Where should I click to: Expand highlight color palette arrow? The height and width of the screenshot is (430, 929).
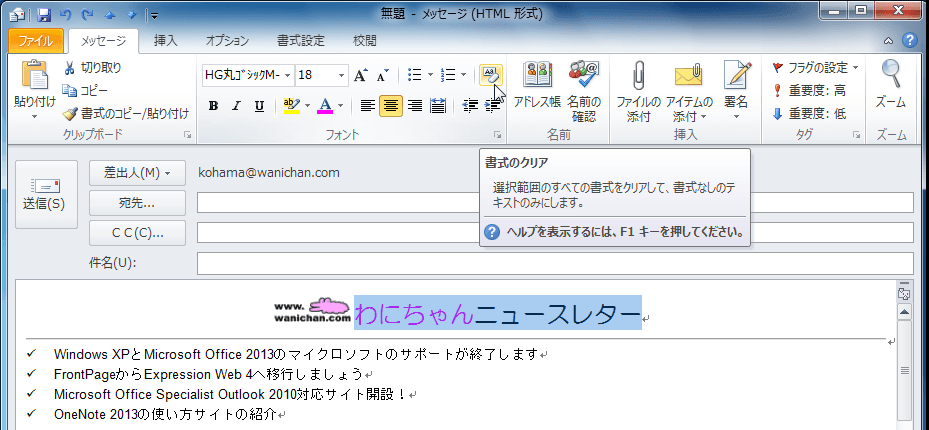click(x=307, y=106)
